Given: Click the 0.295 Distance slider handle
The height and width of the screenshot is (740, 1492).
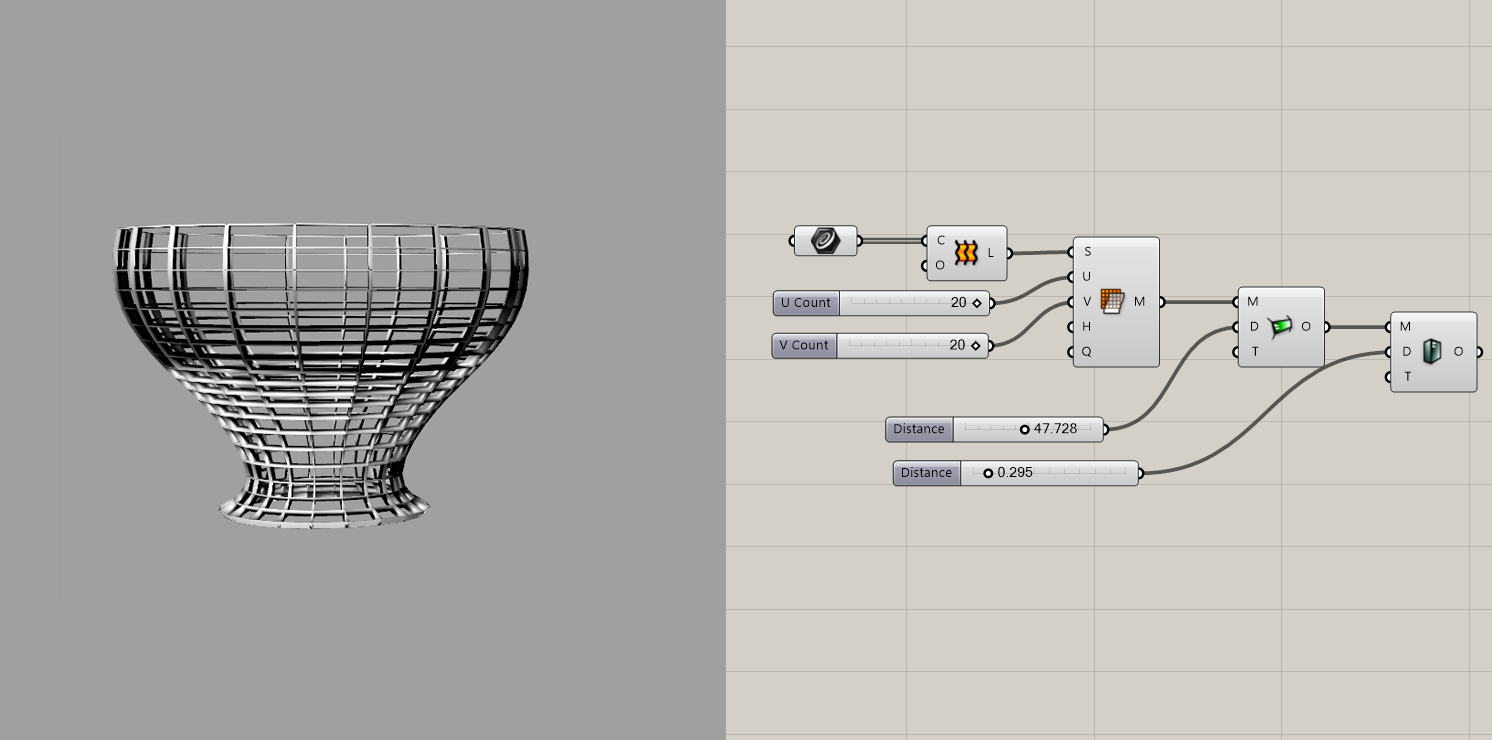Looking at the screenshot, I should click(988, 473).
